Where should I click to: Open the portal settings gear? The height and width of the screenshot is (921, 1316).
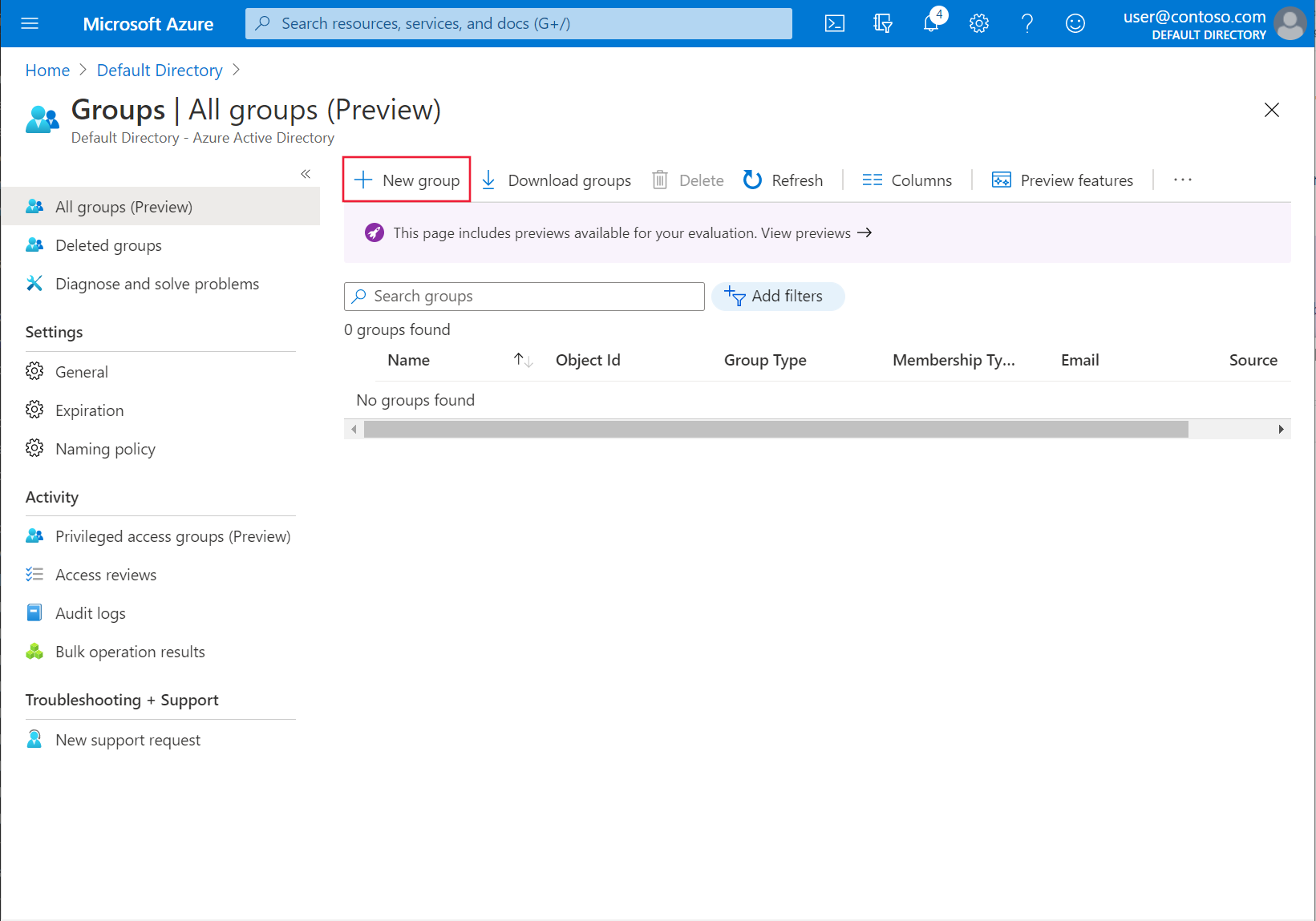point(978,23)
